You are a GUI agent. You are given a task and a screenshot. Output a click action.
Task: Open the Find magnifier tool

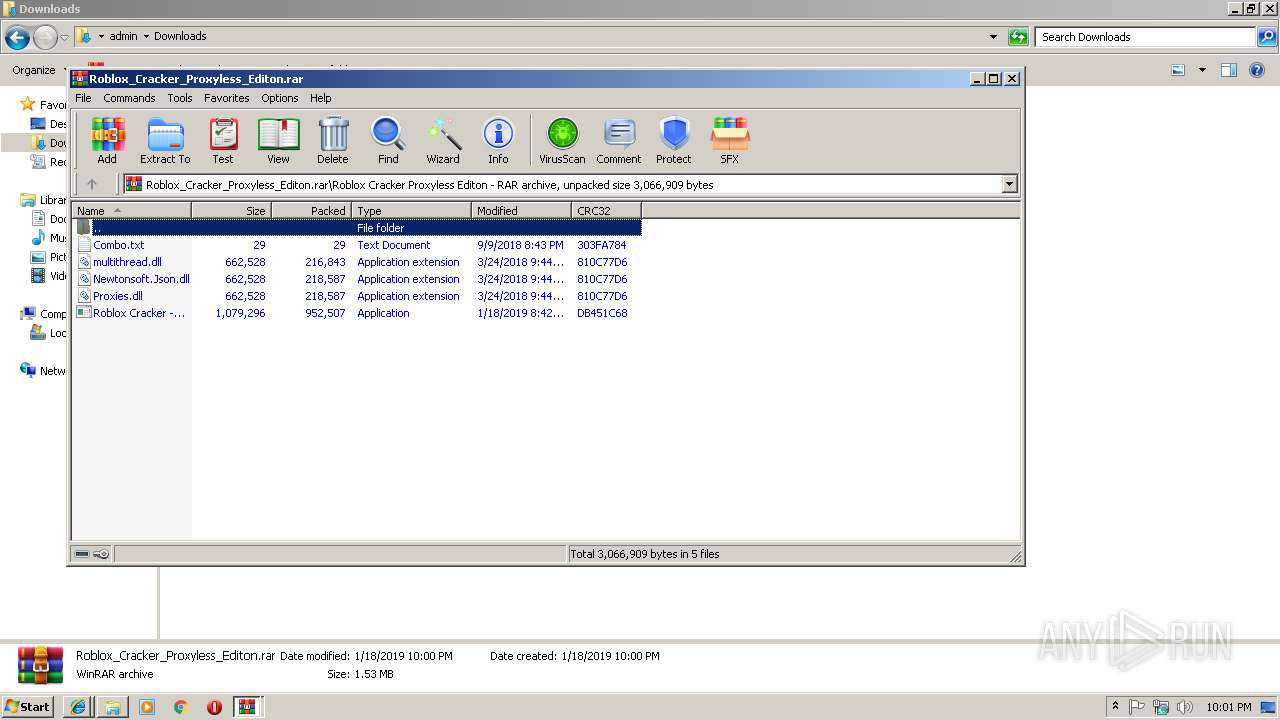pyautogui.click(x=388, y=140)
